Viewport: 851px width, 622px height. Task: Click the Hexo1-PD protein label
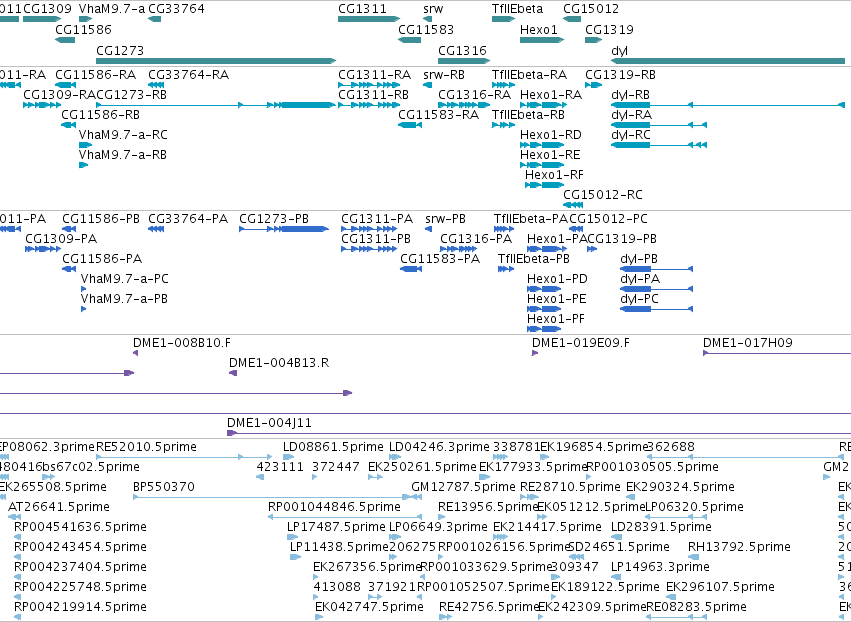(x=557, y=279)
